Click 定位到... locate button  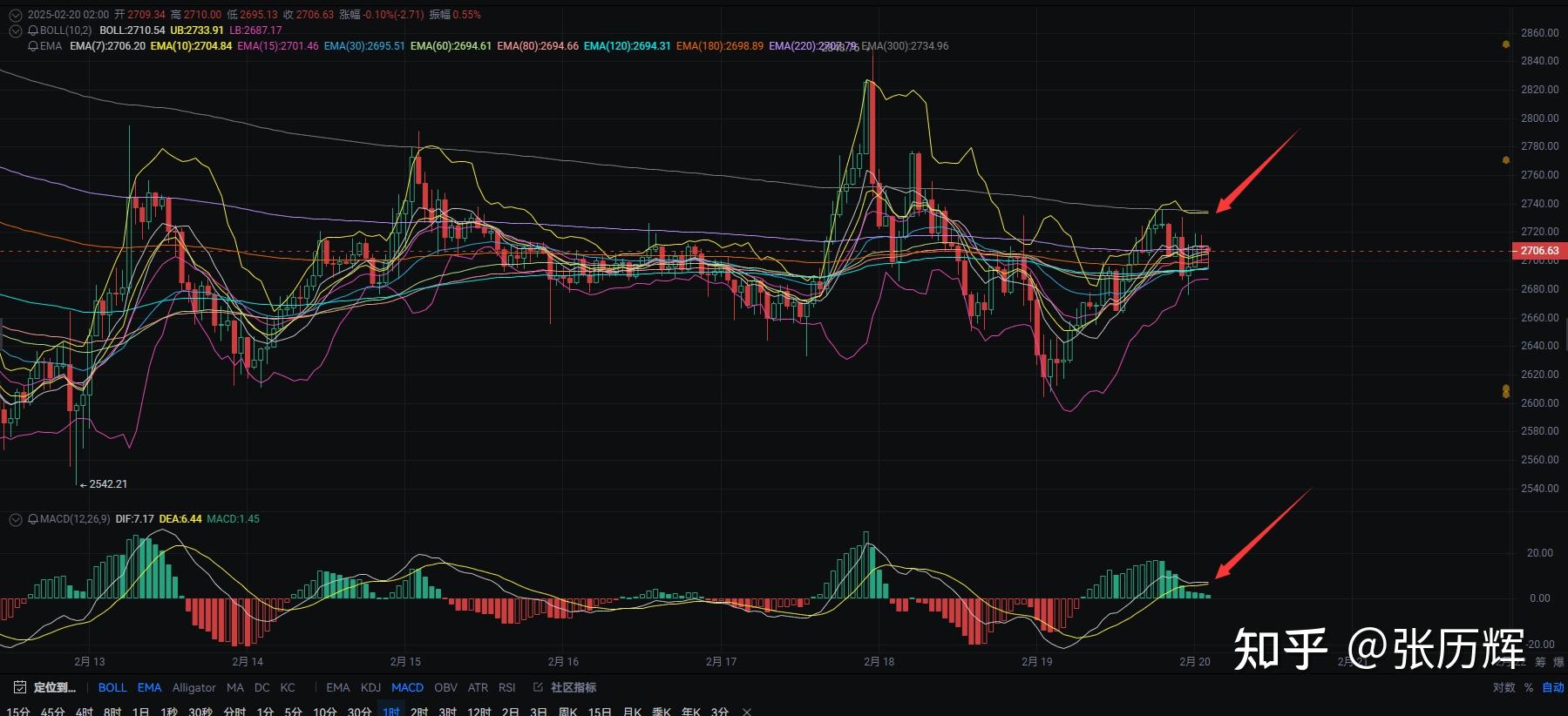tap(55, 687)
